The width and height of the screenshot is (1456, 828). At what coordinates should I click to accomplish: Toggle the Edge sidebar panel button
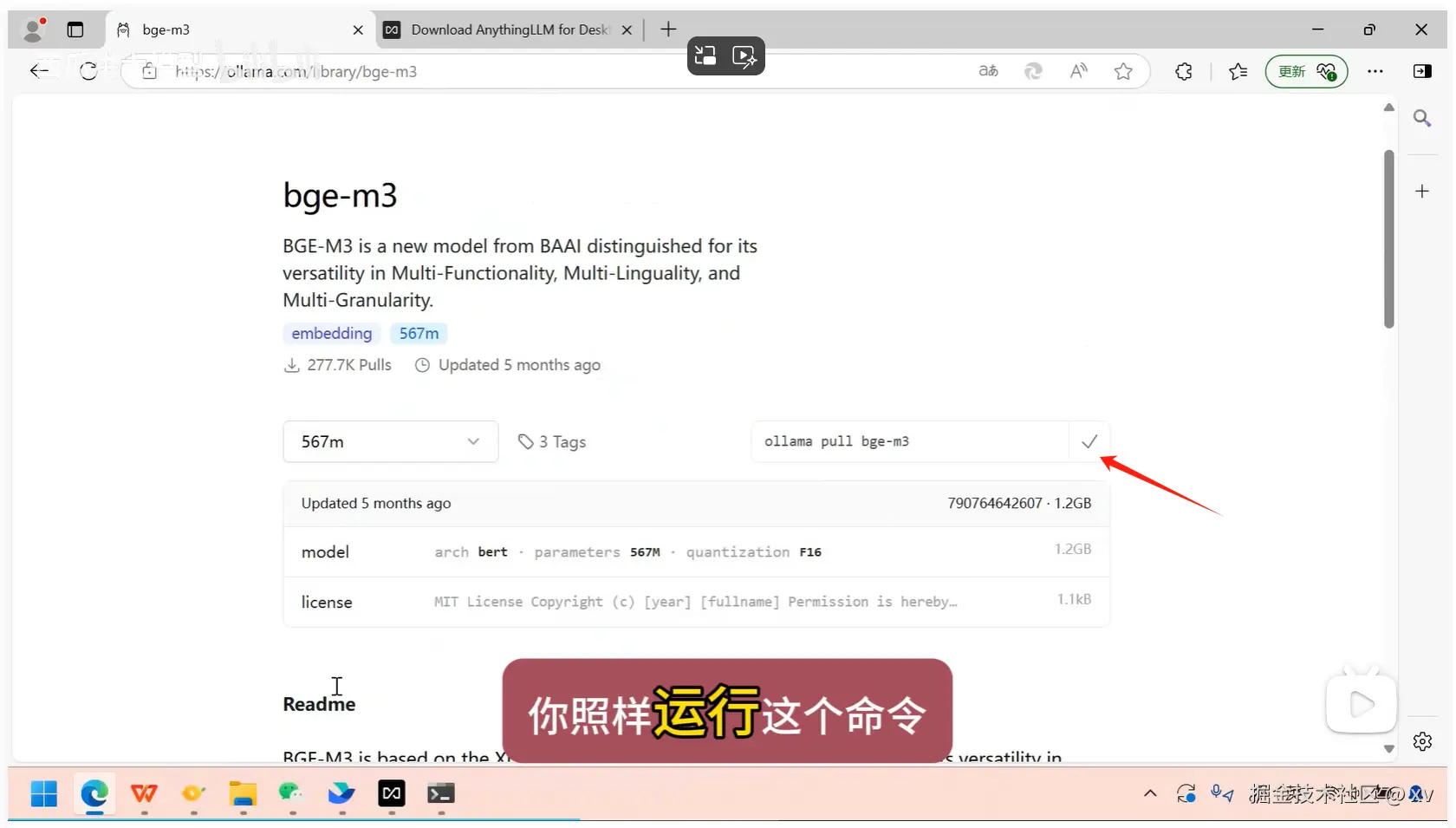click(1422, 71)
